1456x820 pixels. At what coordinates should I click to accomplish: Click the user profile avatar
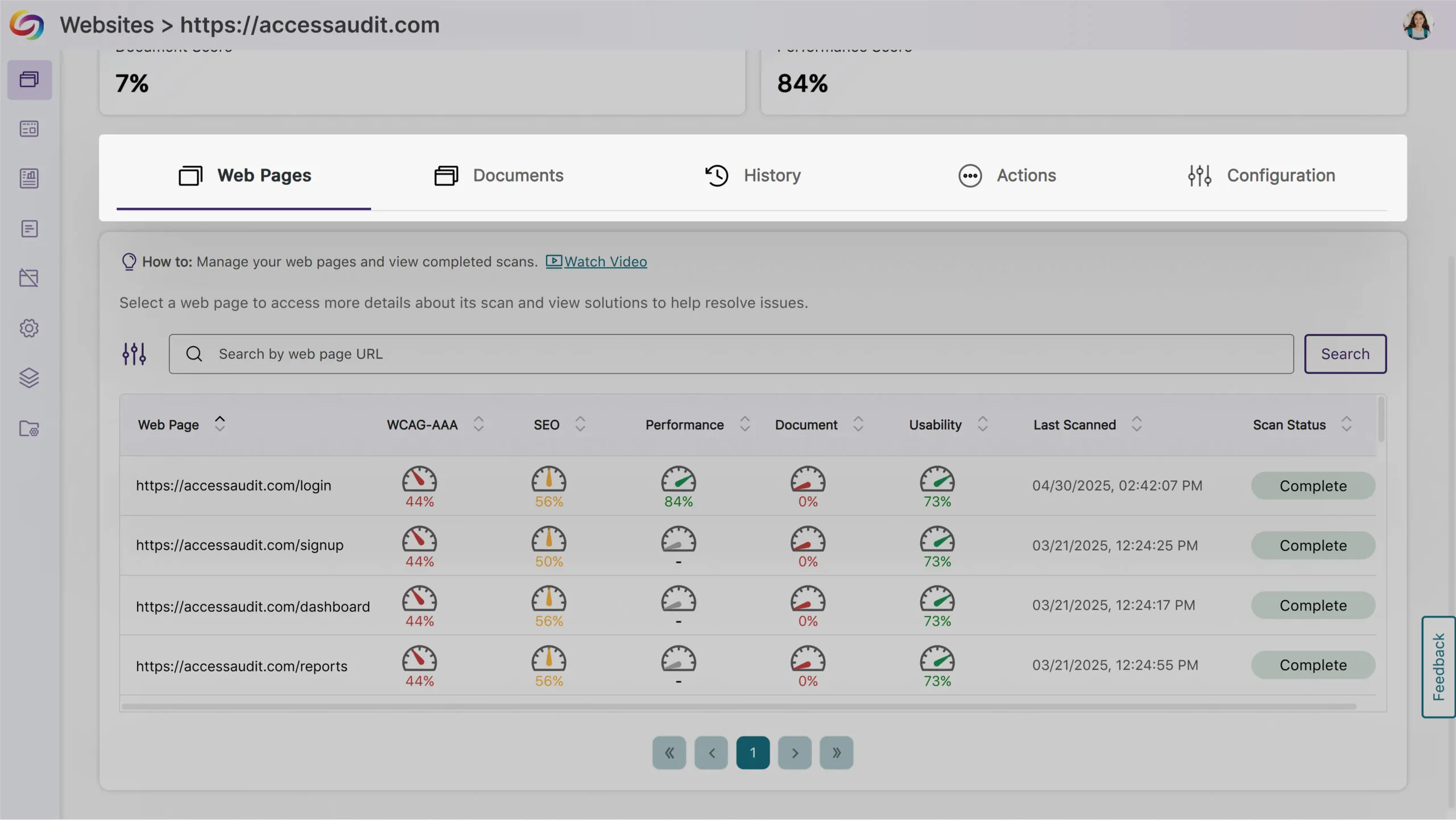click(x=1417, y=25)
